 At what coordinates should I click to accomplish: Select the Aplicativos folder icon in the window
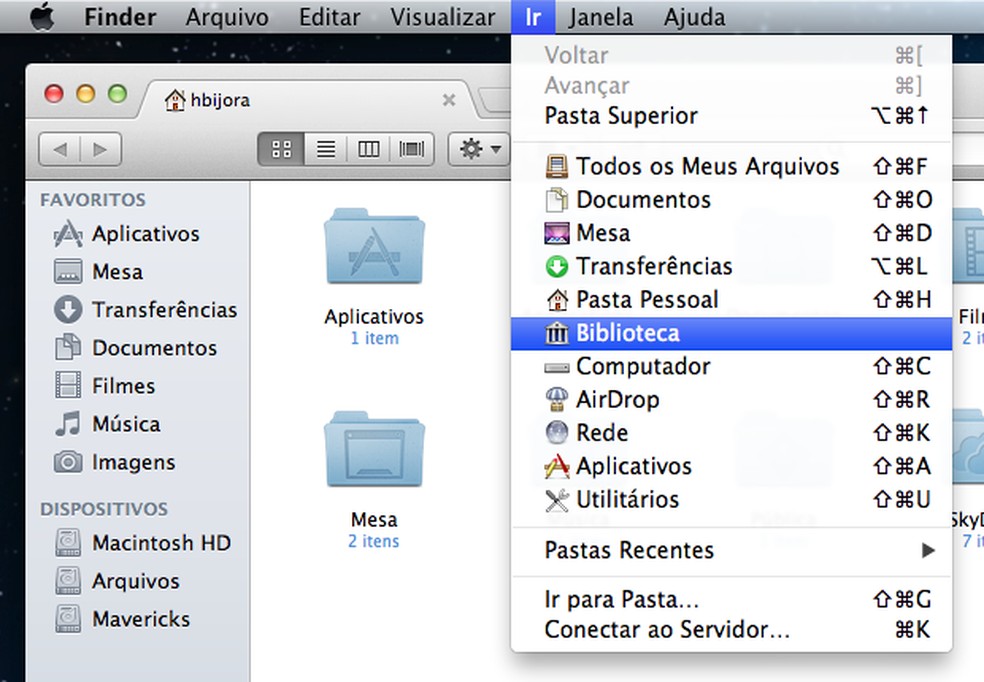[x=374, y=247]
